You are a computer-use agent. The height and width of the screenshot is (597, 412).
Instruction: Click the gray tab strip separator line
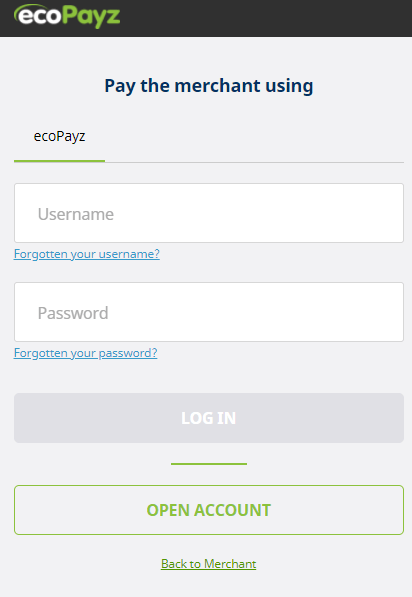(x=254, y=163)
